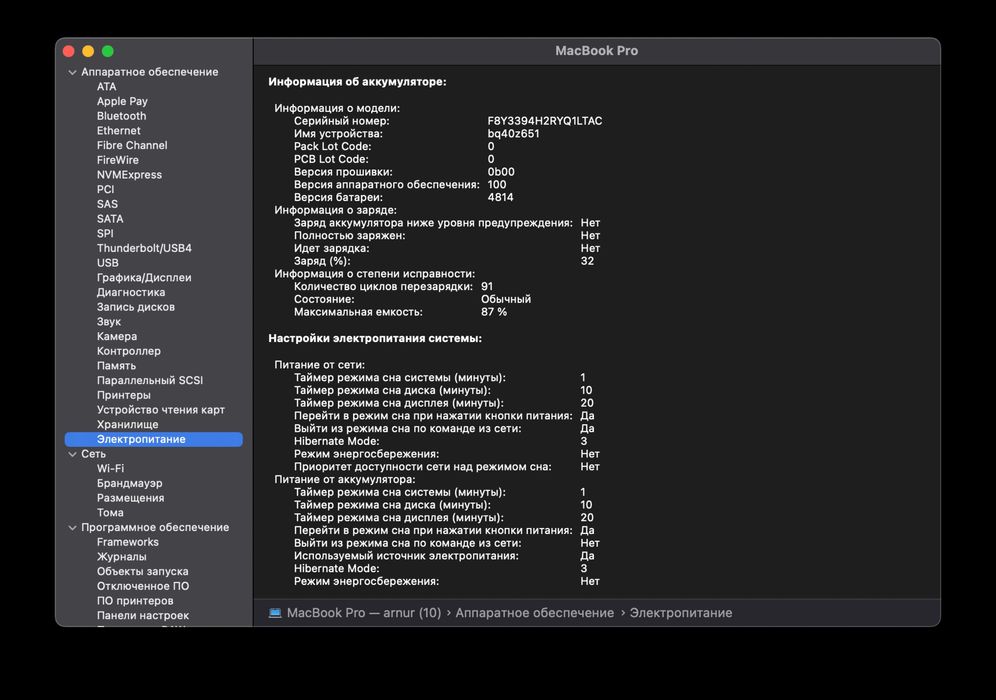This screenshot has height=700, width=996.
Task: Open Frameworks under software
Action: (128, 542)
